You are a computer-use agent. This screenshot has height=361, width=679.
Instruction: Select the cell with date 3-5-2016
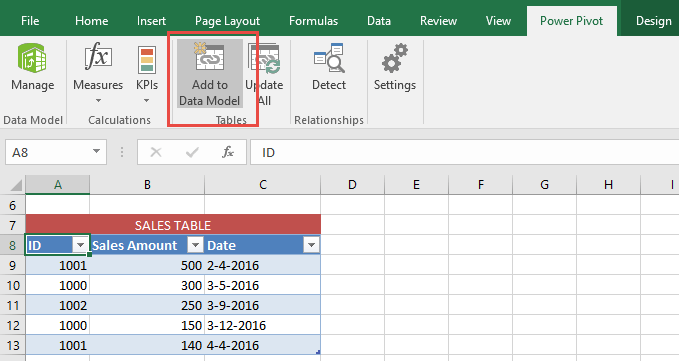tap(263, 285)
